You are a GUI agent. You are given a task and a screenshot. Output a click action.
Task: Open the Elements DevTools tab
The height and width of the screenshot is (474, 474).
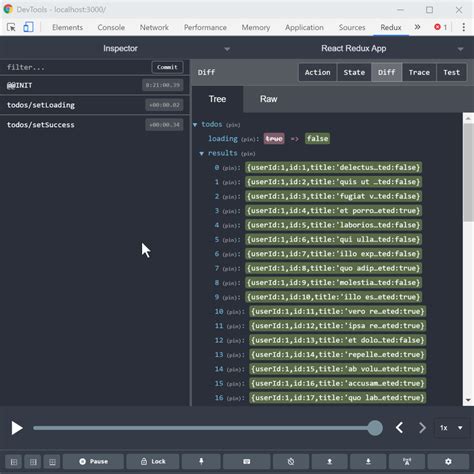[67, 27]
